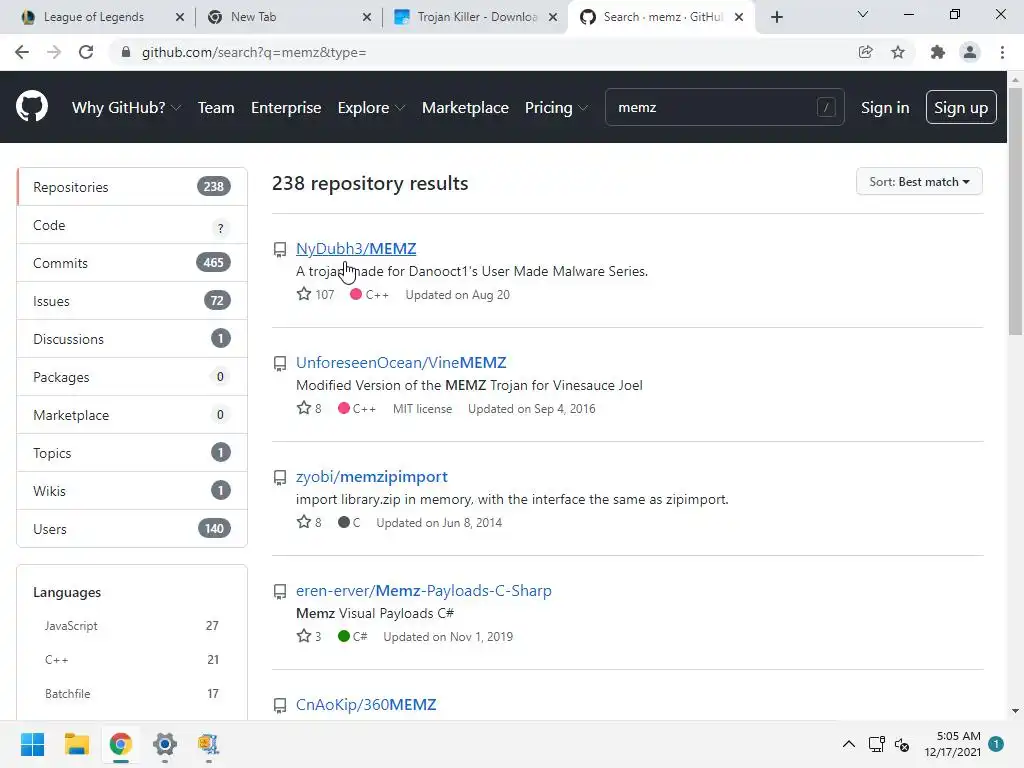
Task: Open the Windows Start menu
Action: [32, 744]
